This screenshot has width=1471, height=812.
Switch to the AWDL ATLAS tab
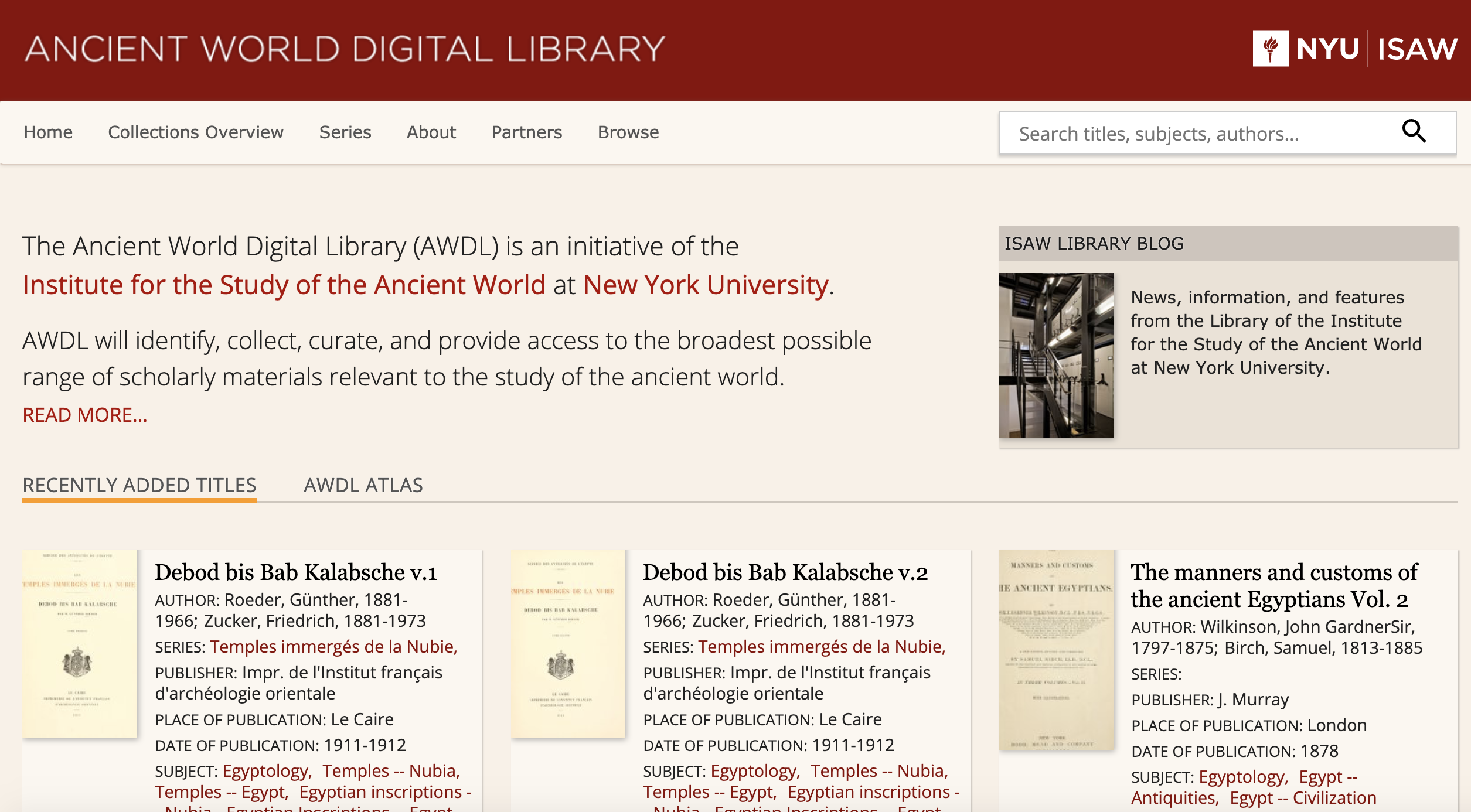click(x=362, y=485)
